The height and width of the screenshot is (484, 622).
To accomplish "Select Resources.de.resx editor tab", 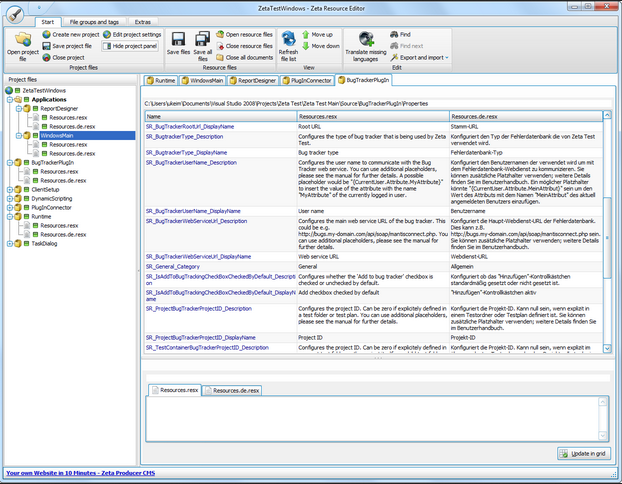I will (x=232, y=391).
